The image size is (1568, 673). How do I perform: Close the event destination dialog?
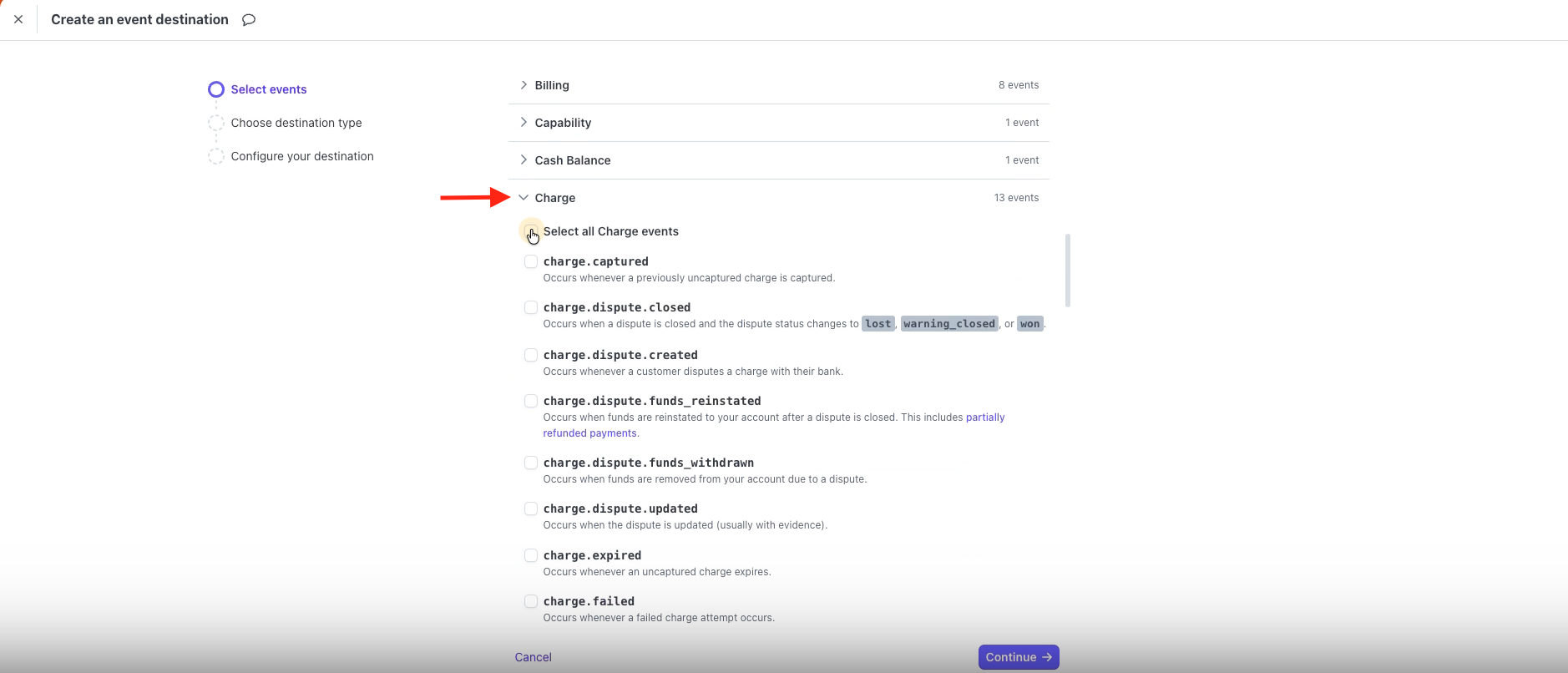point(18,19)
